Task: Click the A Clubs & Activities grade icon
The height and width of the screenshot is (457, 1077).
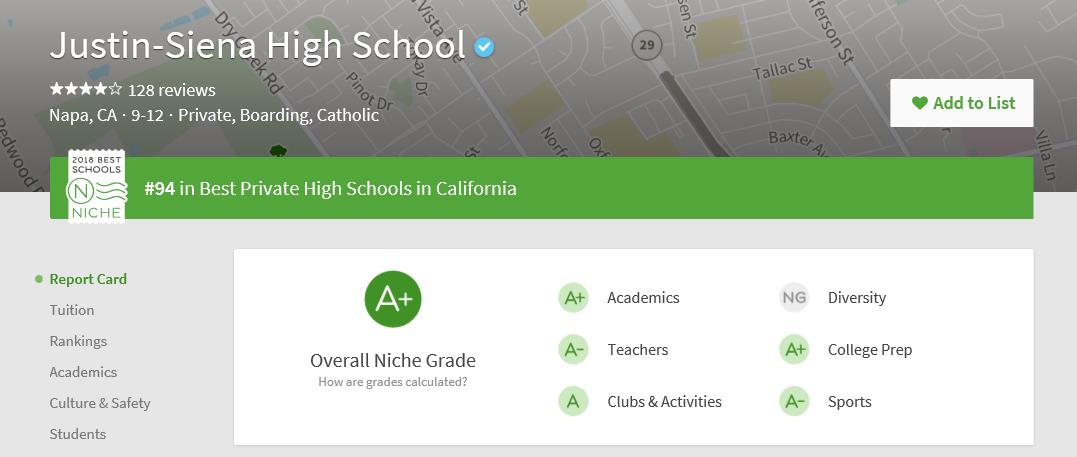Action: 573,401
